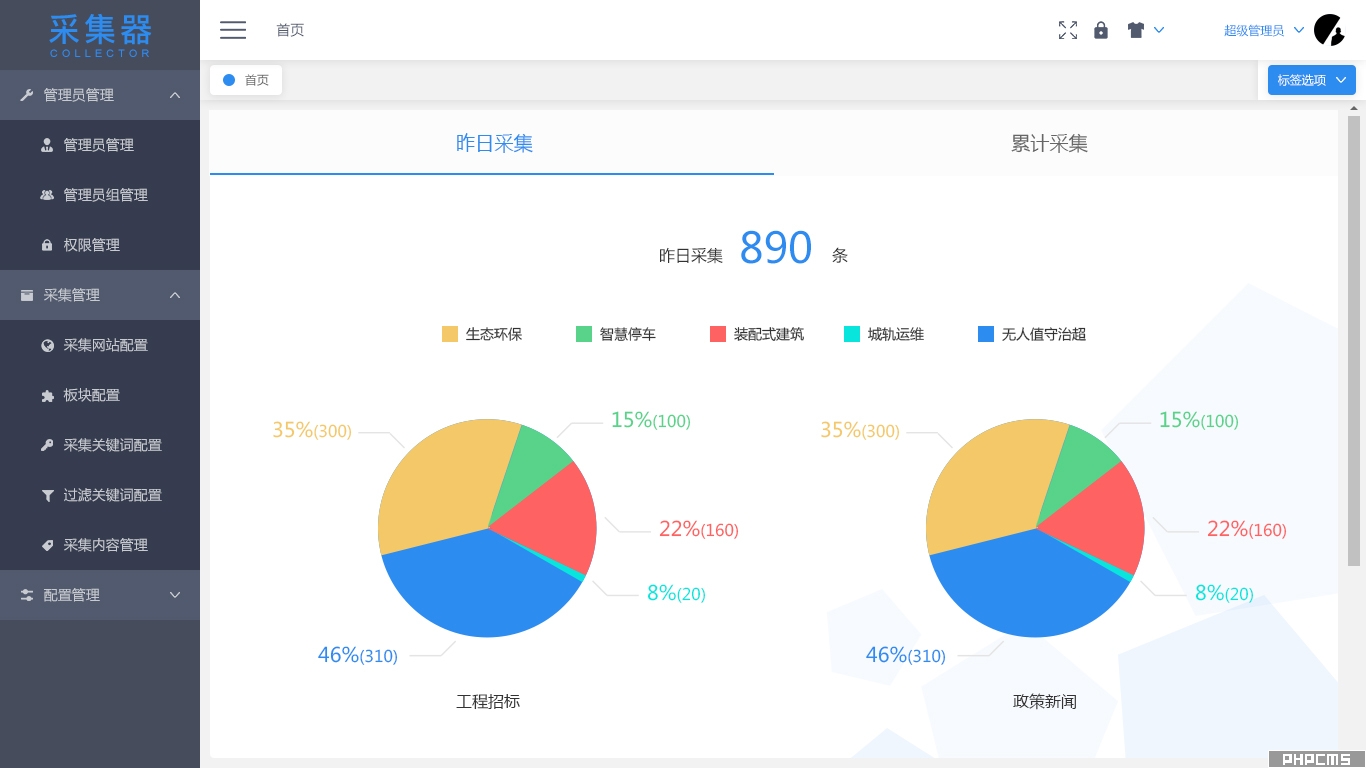This screenshot has height=768, width=1366.
Task: Toggle the 生态环保 legend item
Action: [x=482, y=334]
